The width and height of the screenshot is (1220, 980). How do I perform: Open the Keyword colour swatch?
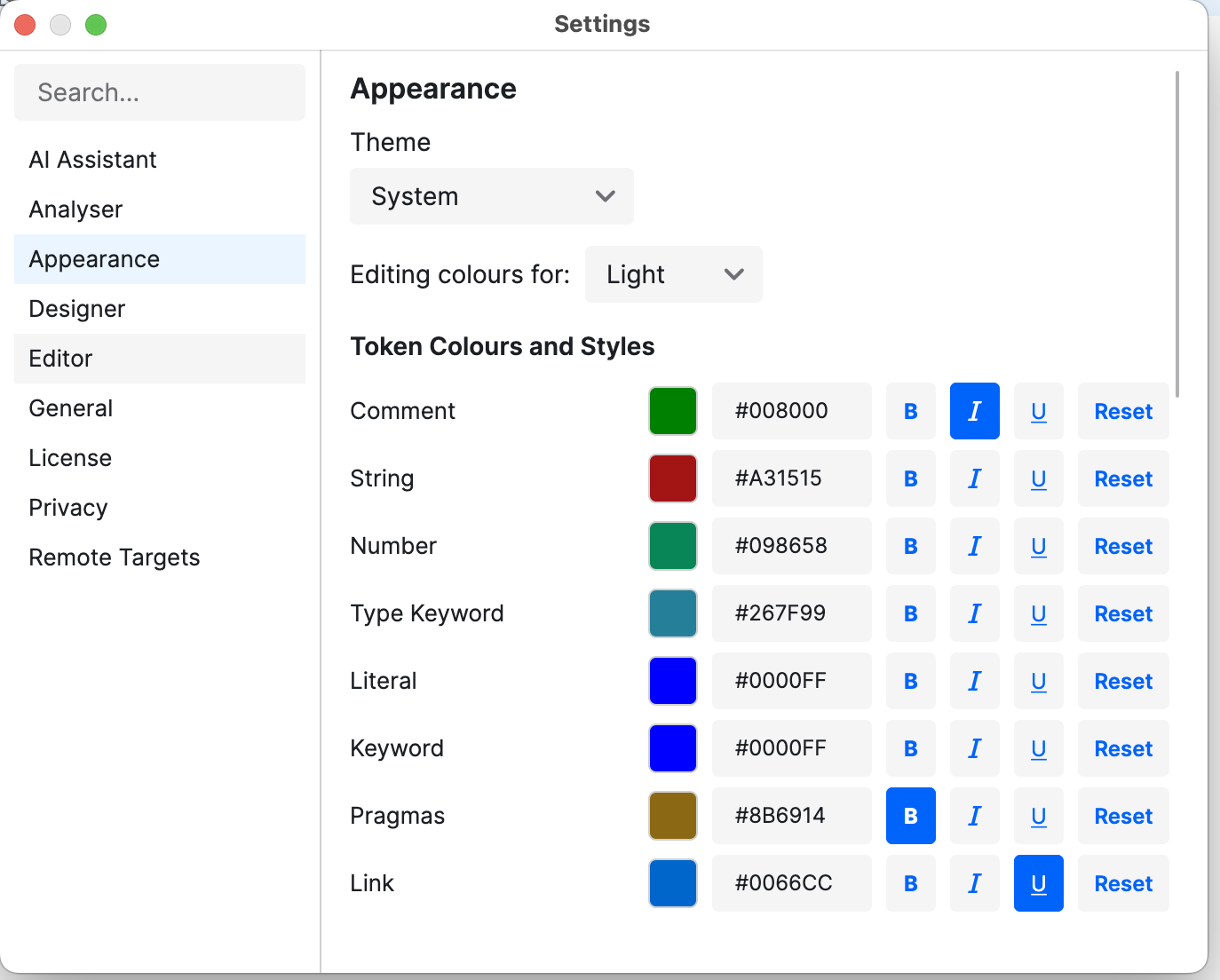click(673, 748)
